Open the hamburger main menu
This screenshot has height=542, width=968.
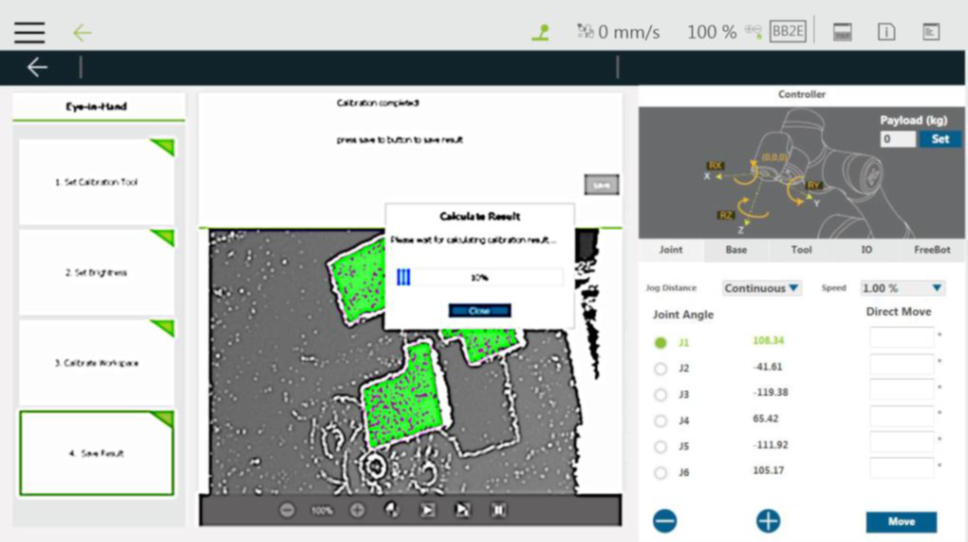29,32
